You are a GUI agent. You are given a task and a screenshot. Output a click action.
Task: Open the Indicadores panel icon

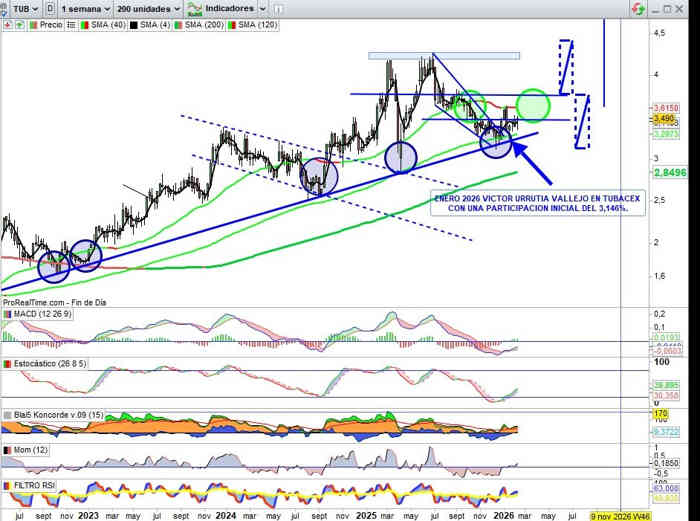195,8
